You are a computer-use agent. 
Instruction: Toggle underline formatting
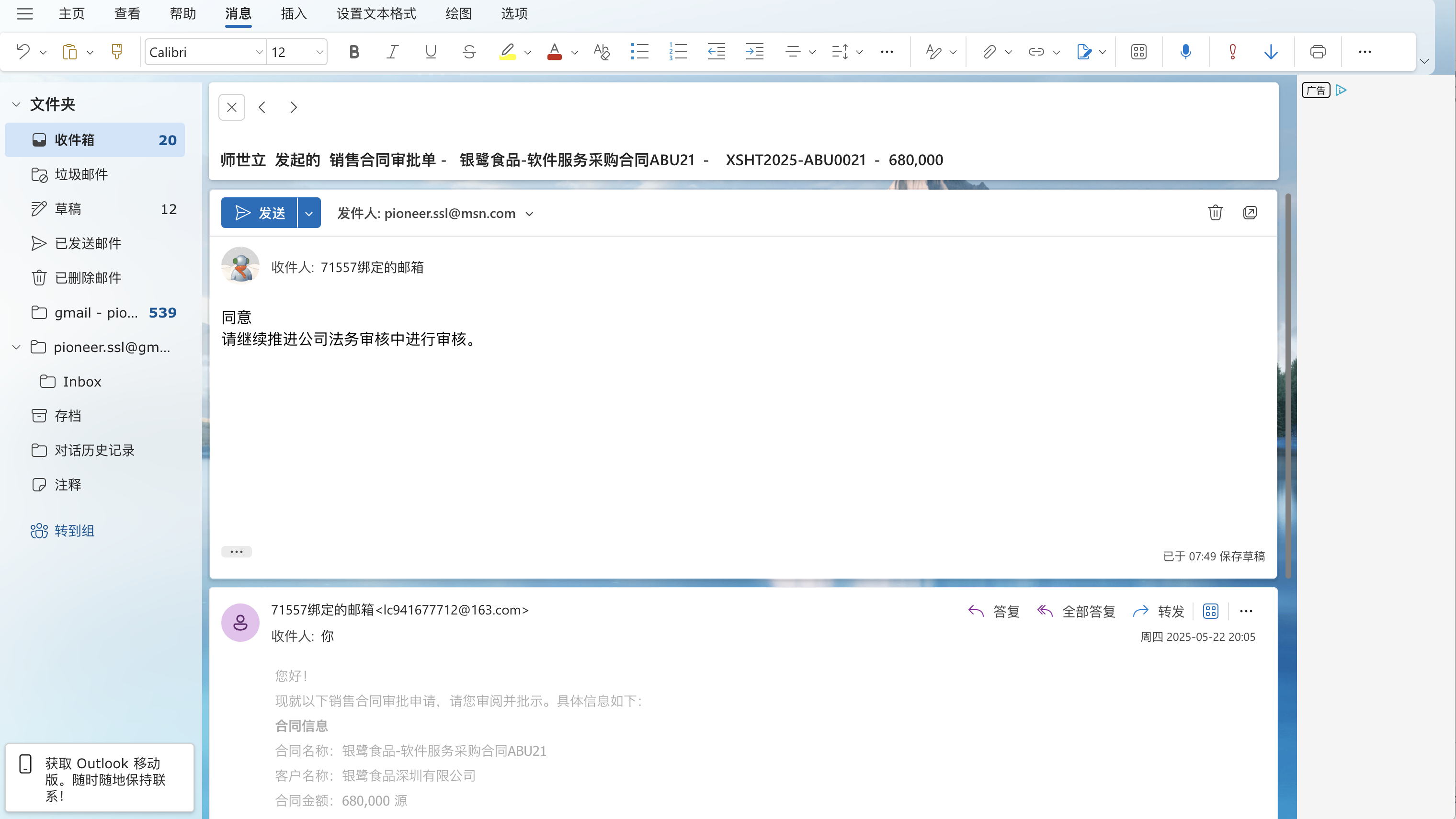pyautogui.click(x=431, y=52)
